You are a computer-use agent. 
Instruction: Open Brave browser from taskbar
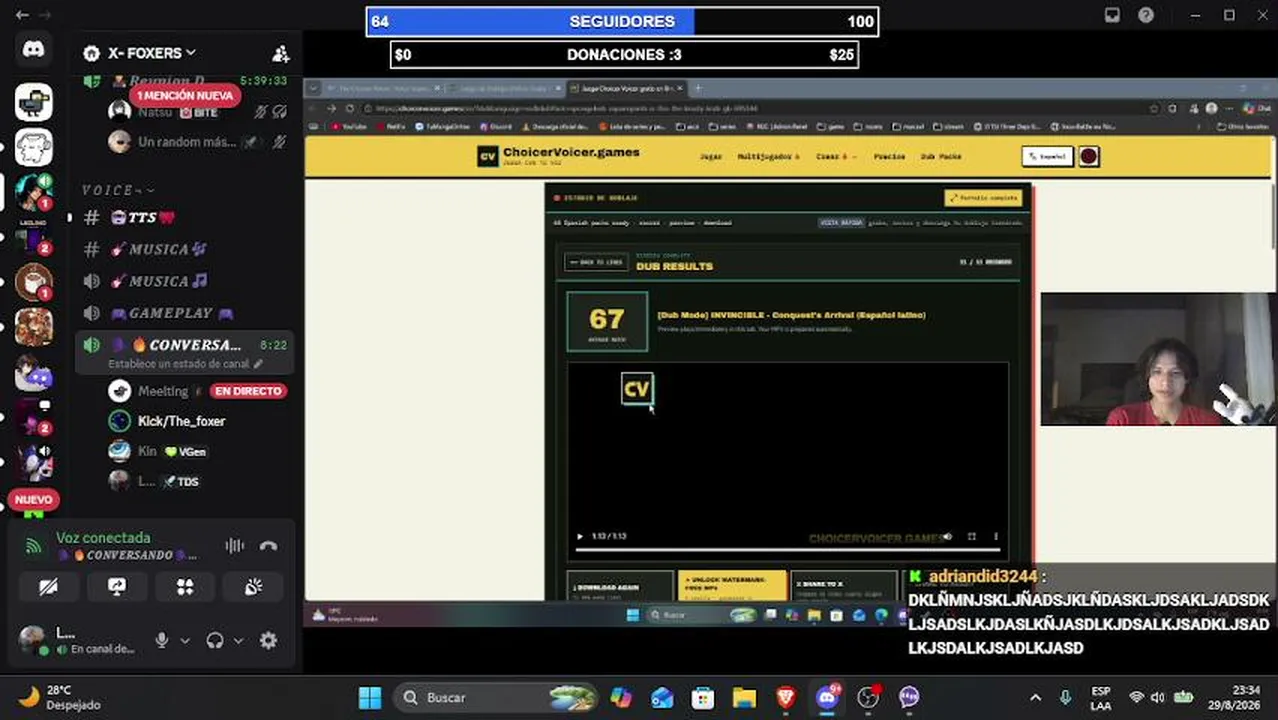pyautogui.click(x=785, y=697)
